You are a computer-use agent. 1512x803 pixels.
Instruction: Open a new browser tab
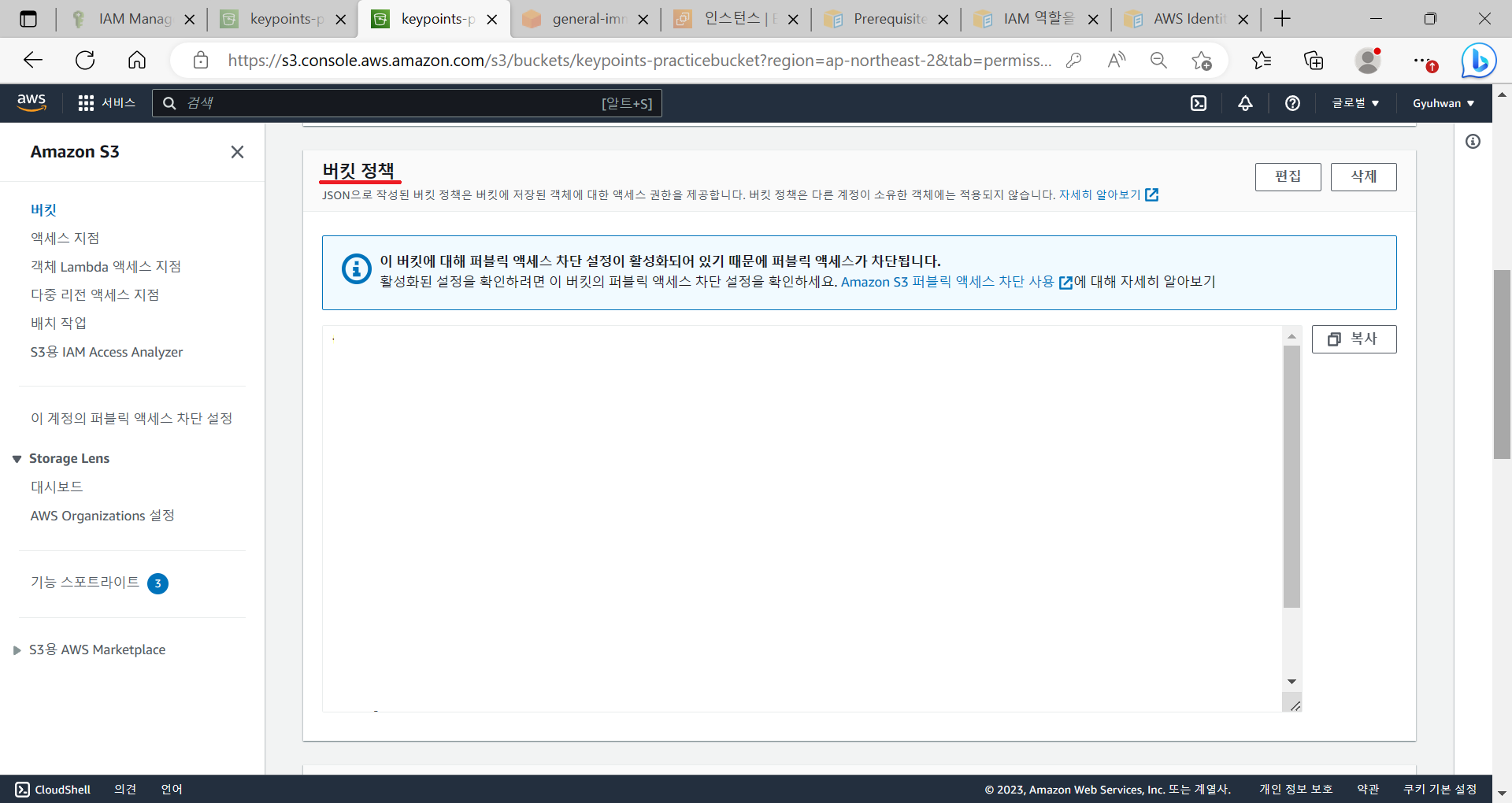(x=1282, y=19)
